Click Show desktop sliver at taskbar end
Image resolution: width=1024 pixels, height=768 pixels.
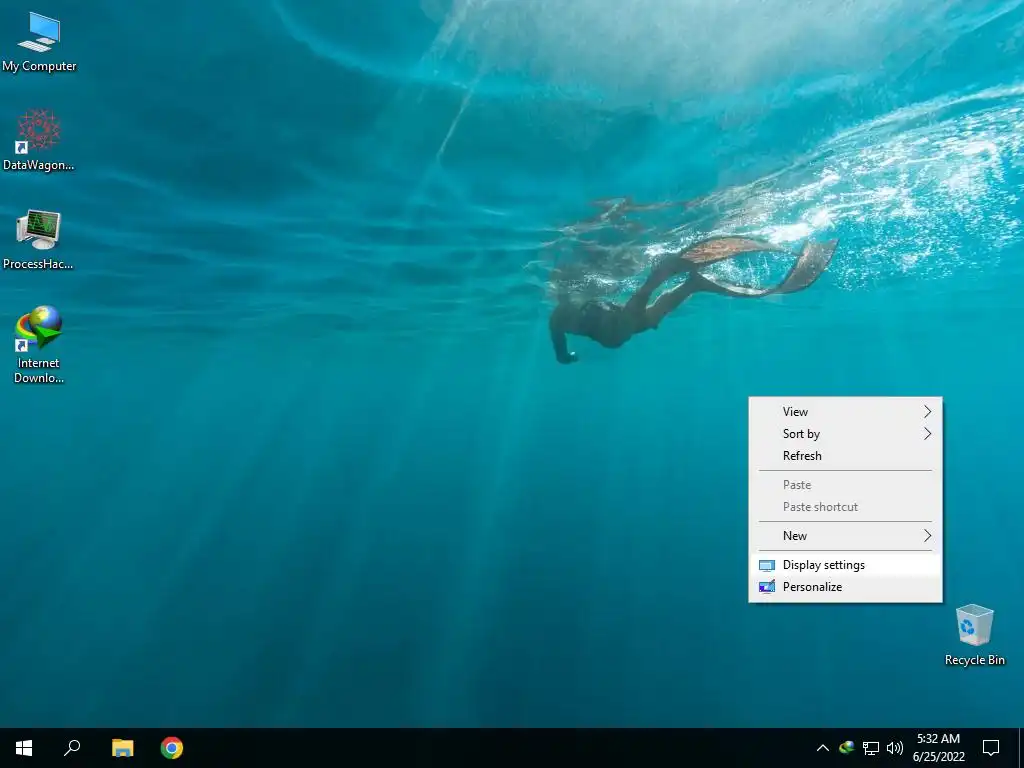point(1021,748)
